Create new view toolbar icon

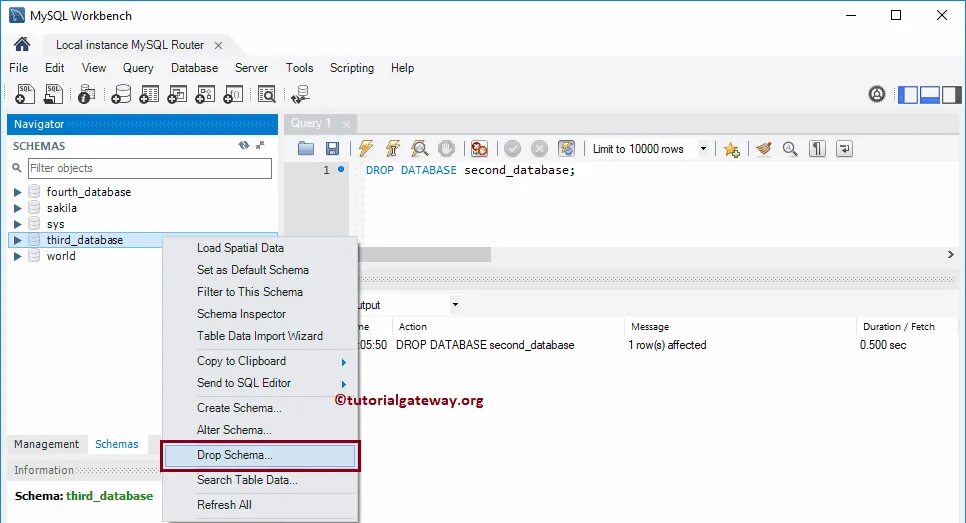177,94
